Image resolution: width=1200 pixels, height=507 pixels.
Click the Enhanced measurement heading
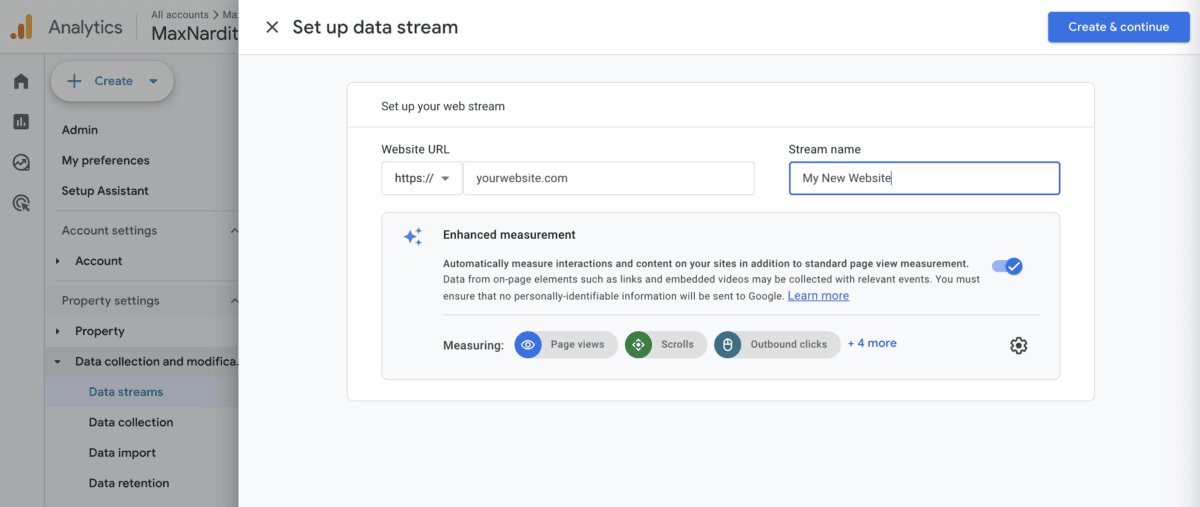pos(509,235)
